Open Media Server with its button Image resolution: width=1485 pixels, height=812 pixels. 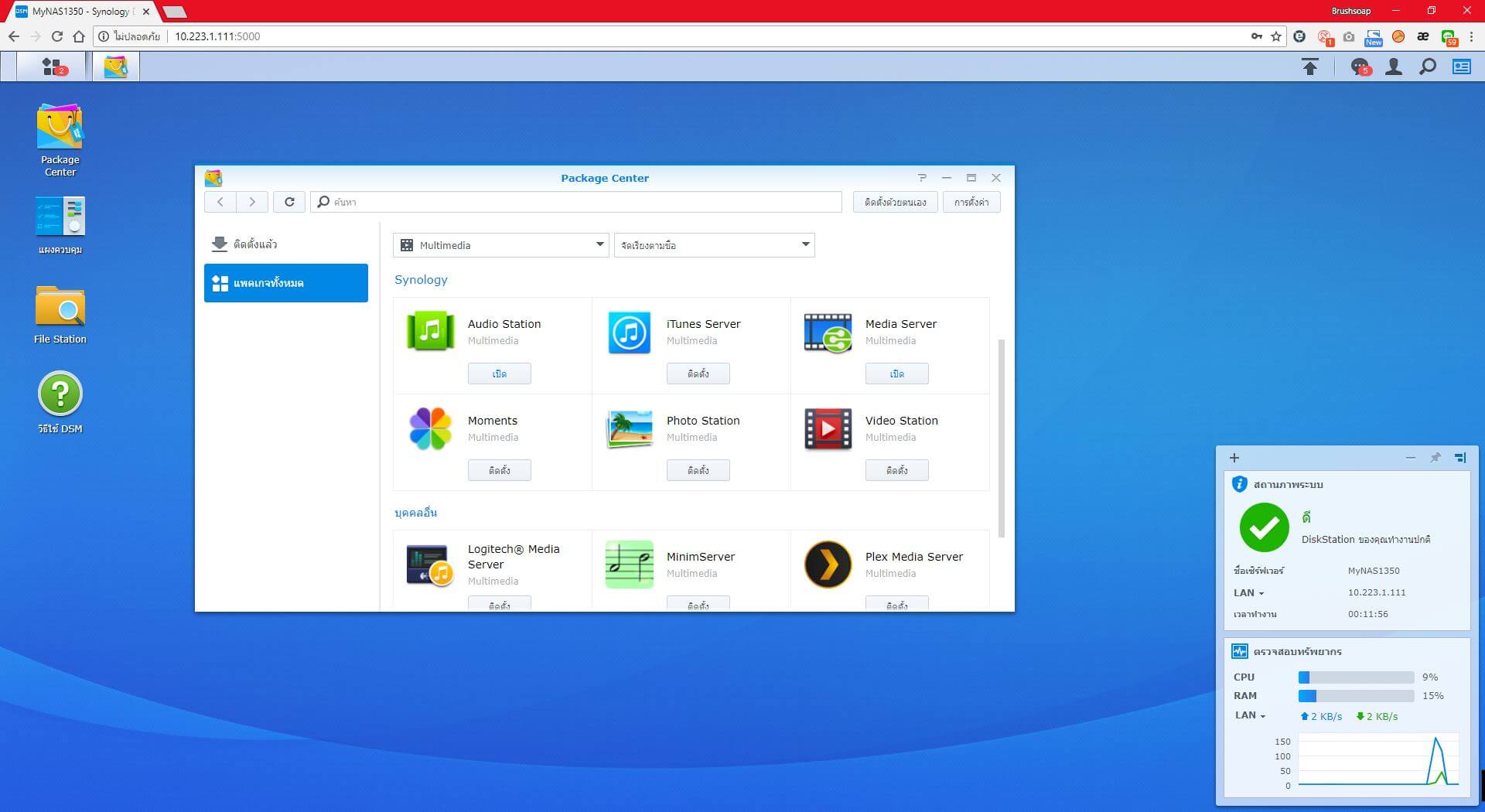pyautogui.click(x=897, y=374)
